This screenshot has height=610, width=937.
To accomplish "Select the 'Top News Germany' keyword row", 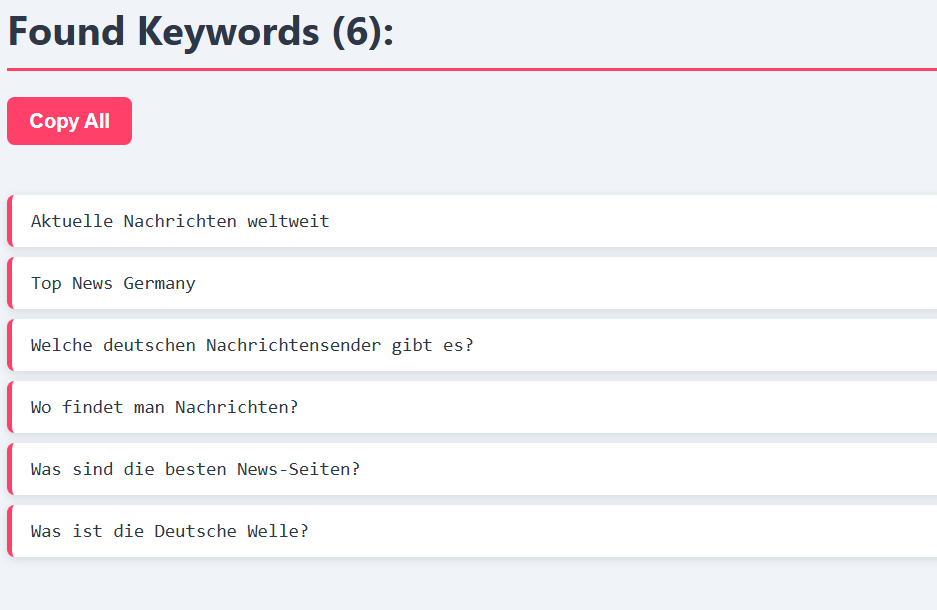I will (472, 283).
